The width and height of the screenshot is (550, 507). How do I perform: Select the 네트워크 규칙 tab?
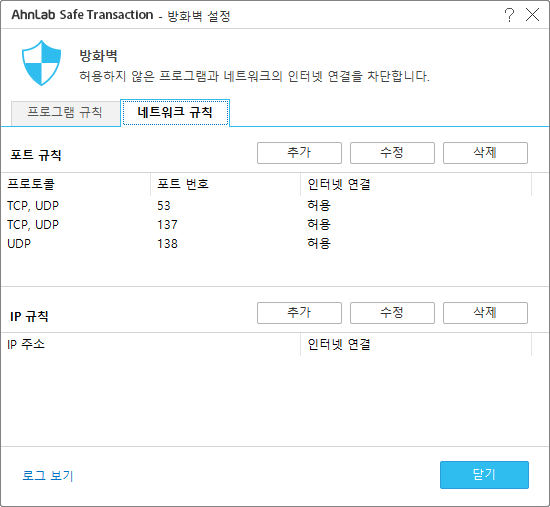pos(175,112)
